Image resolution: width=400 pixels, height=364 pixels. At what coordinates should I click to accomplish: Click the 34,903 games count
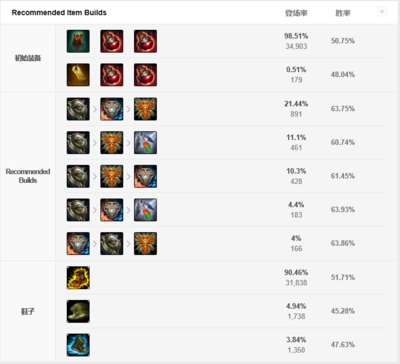coord(296,46)
